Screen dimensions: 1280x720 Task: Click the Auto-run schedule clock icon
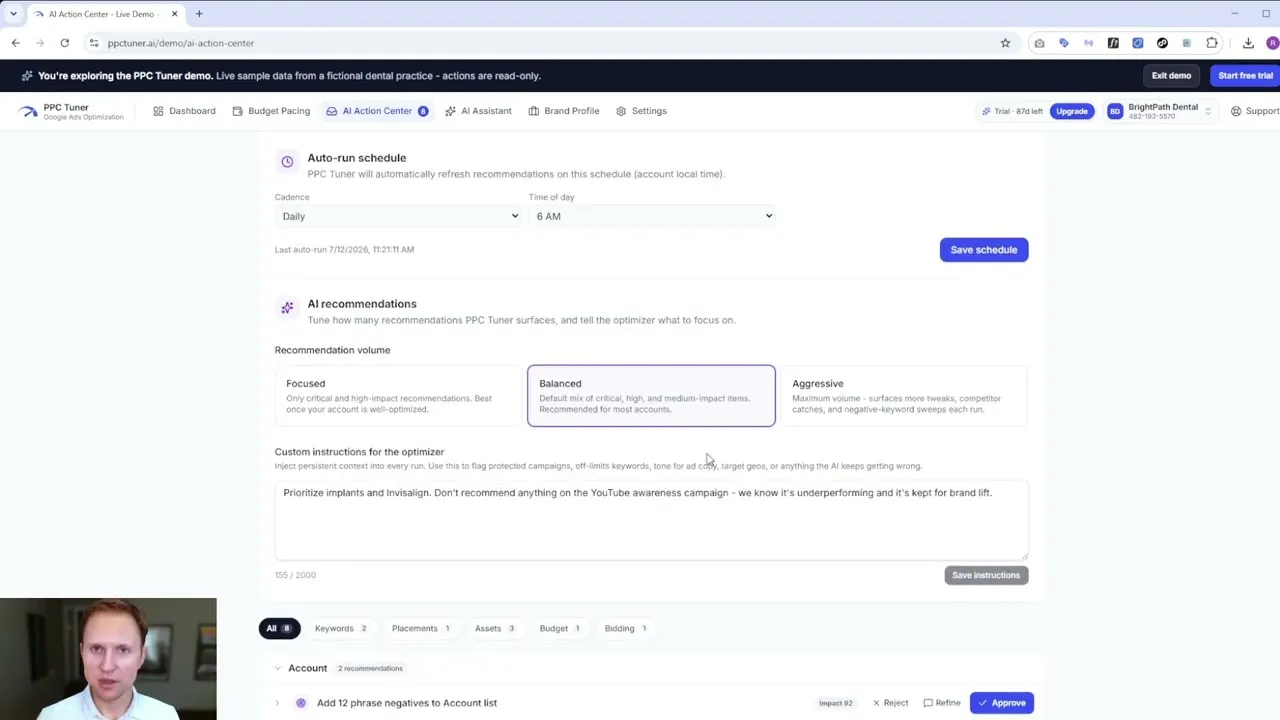[287, 162]
